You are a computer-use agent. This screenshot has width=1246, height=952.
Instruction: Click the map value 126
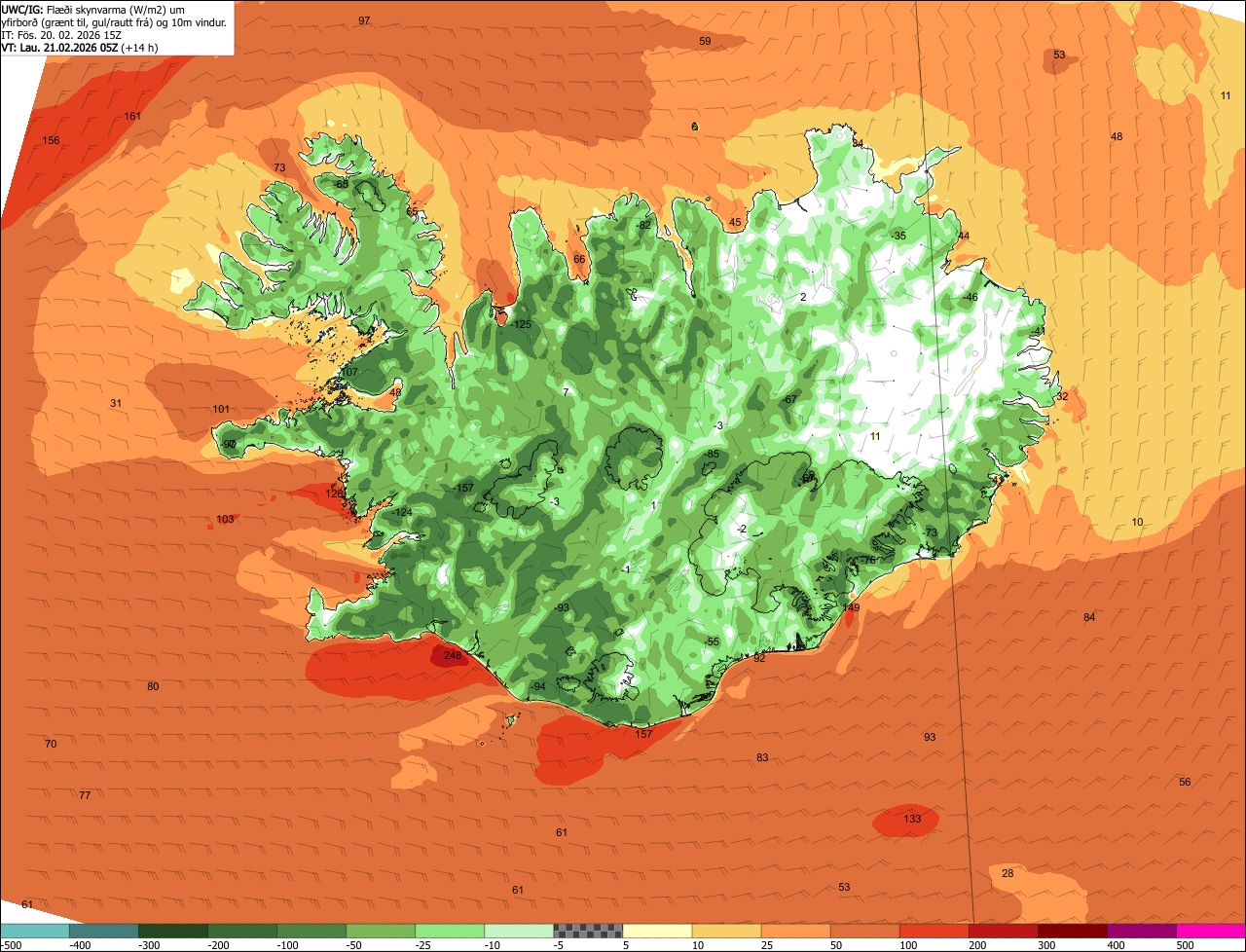(334, 494)
